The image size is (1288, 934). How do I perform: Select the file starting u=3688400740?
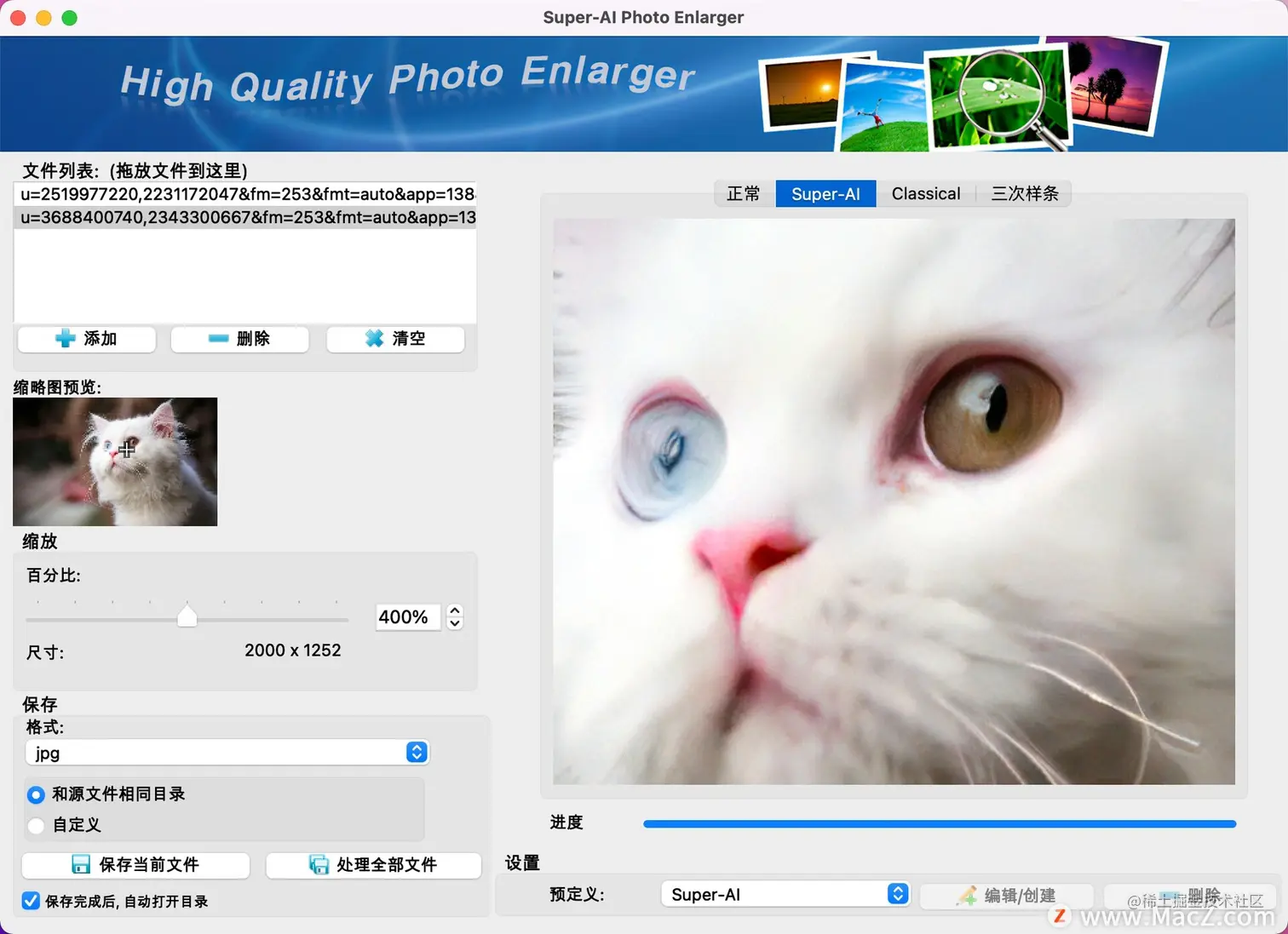coord(245,217)
